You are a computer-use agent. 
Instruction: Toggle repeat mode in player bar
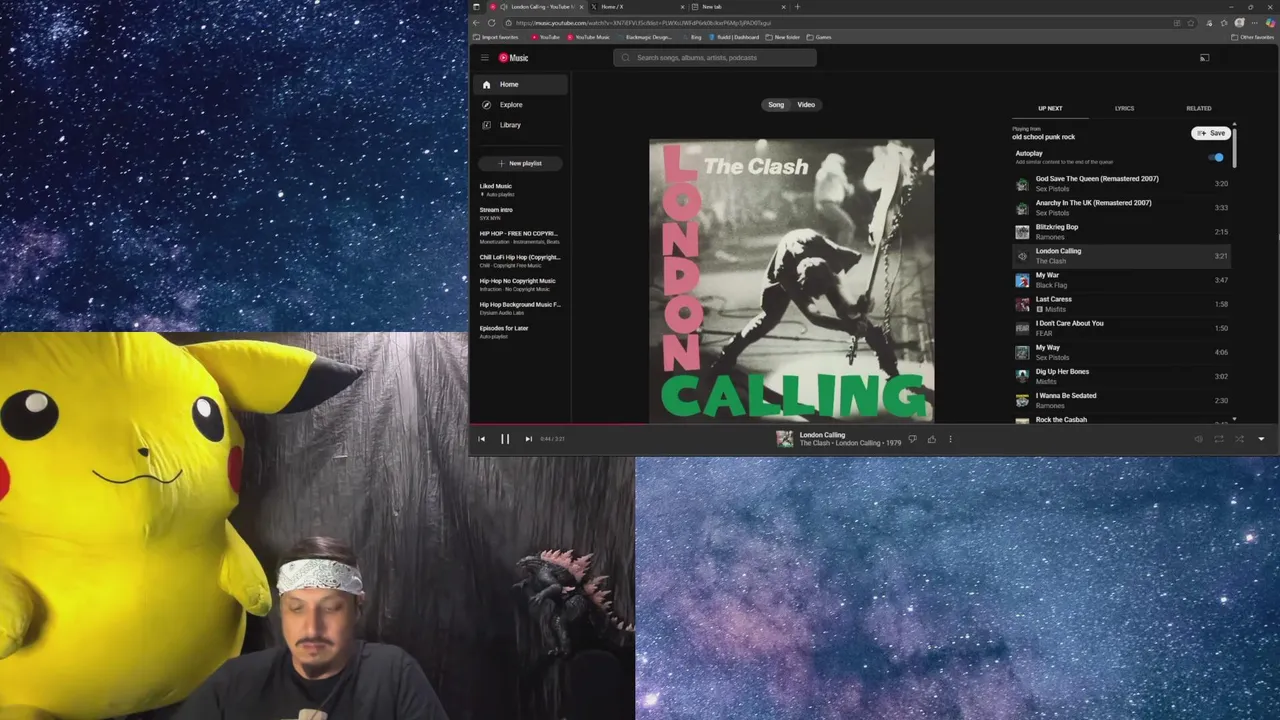[x=1219, y=439]
